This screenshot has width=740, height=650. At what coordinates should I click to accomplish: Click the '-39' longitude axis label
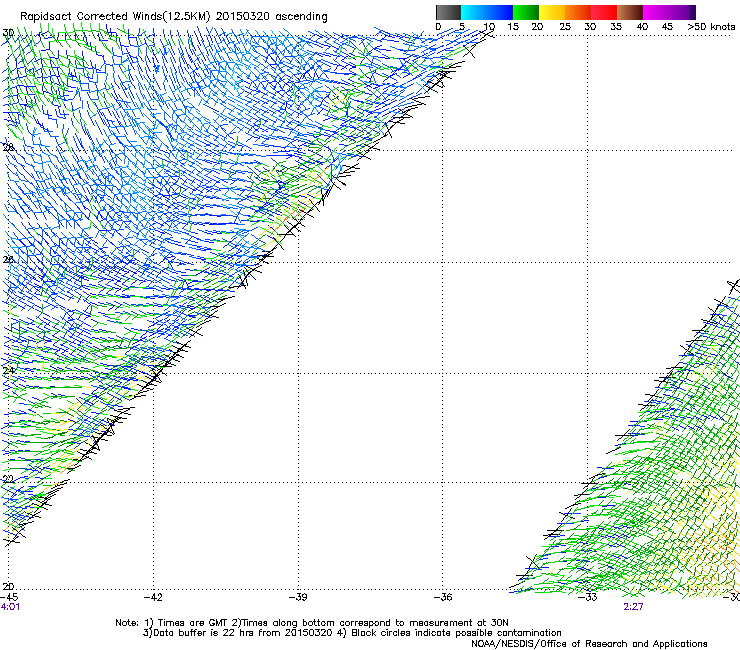[x=298, y=597]
